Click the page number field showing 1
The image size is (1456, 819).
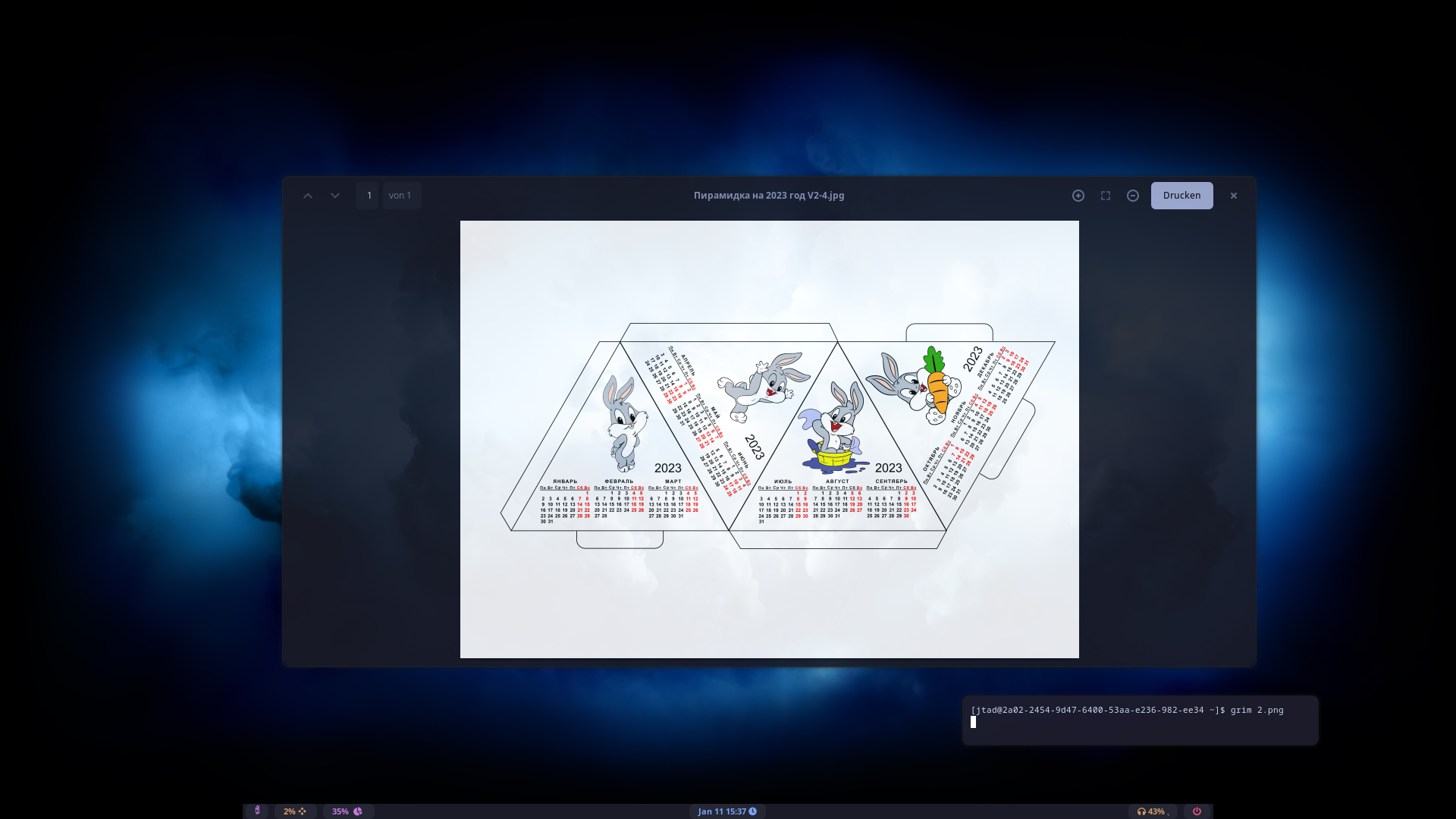(367, 196)
